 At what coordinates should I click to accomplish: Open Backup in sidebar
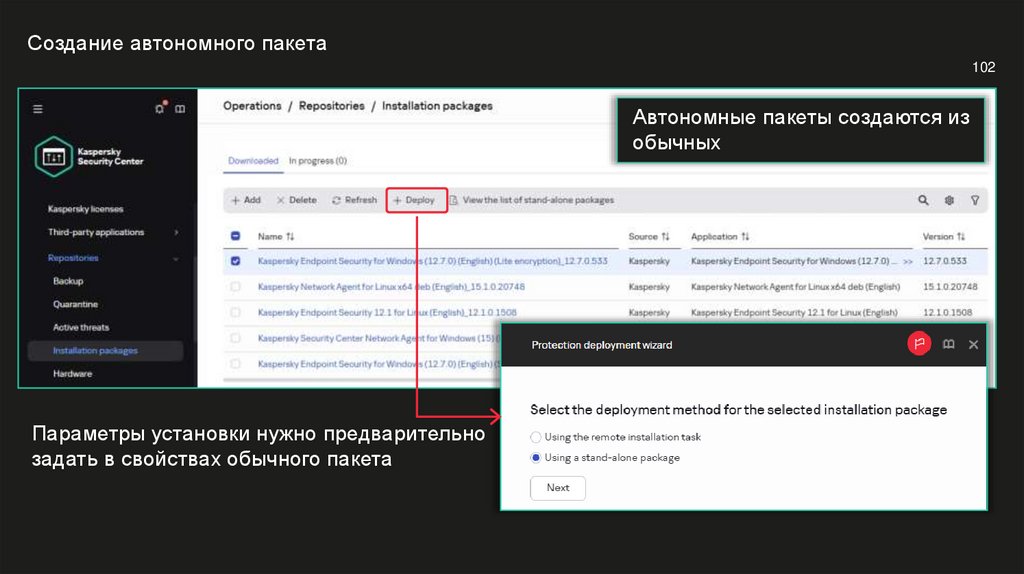(68, 281)
